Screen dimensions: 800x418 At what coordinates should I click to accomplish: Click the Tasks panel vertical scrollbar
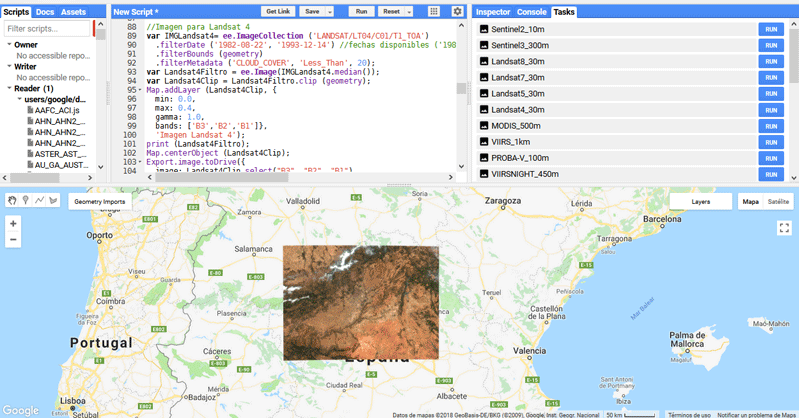click(x=794, y=56)
